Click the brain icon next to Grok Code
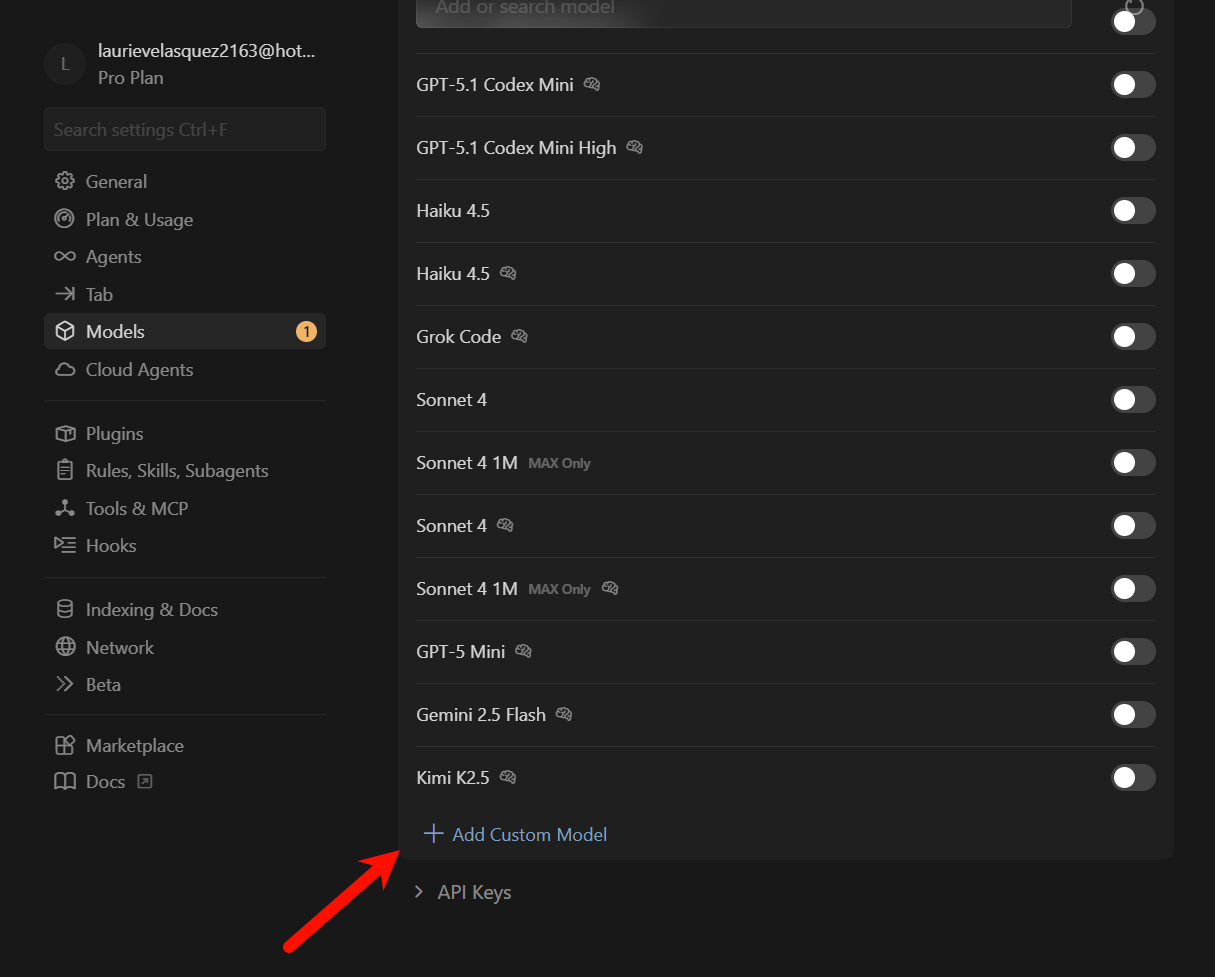The image size is (1215, 977). tap(519, 336)
